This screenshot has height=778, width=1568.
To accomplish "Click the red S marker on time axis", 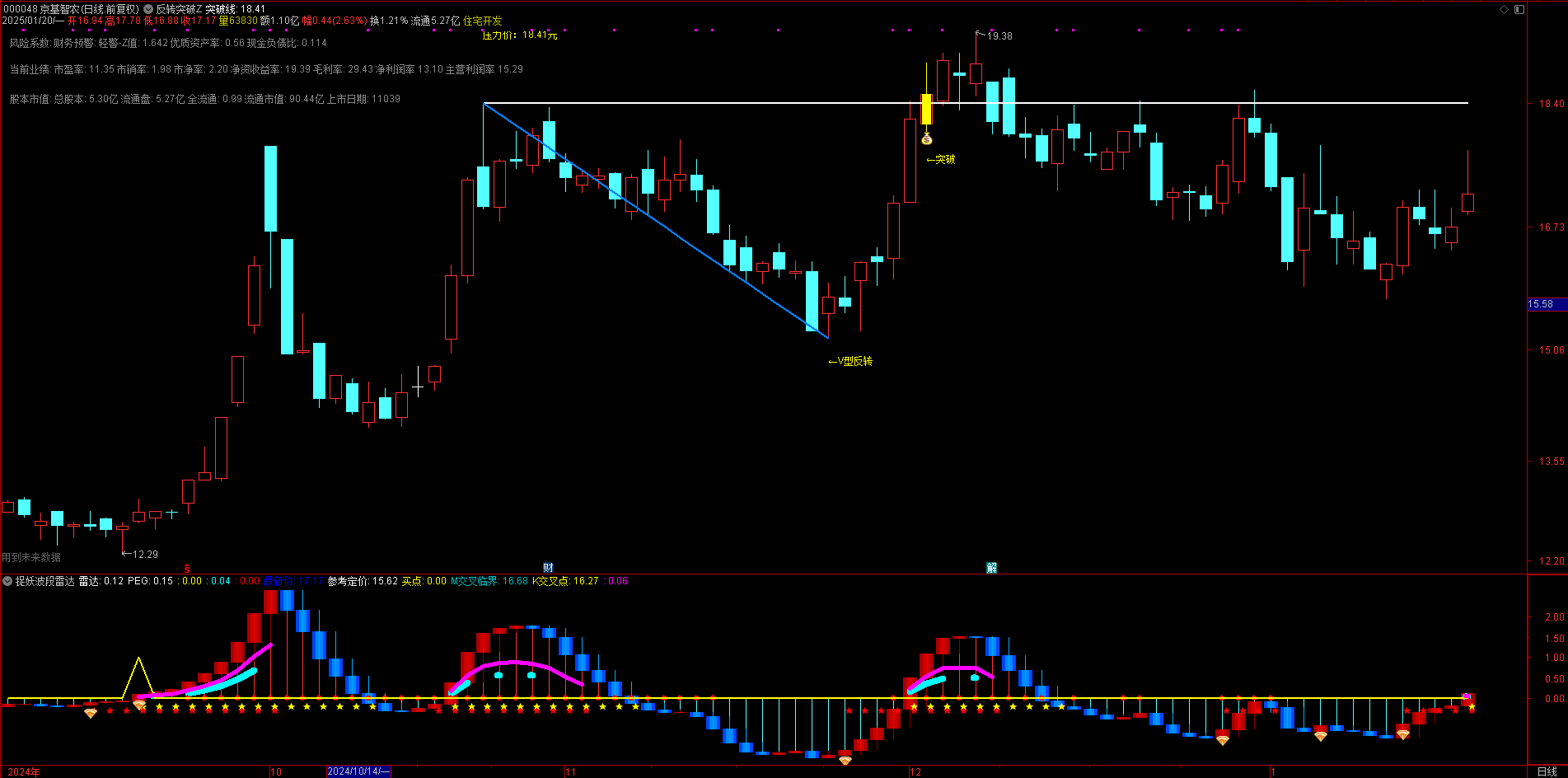I will point(187,568).
